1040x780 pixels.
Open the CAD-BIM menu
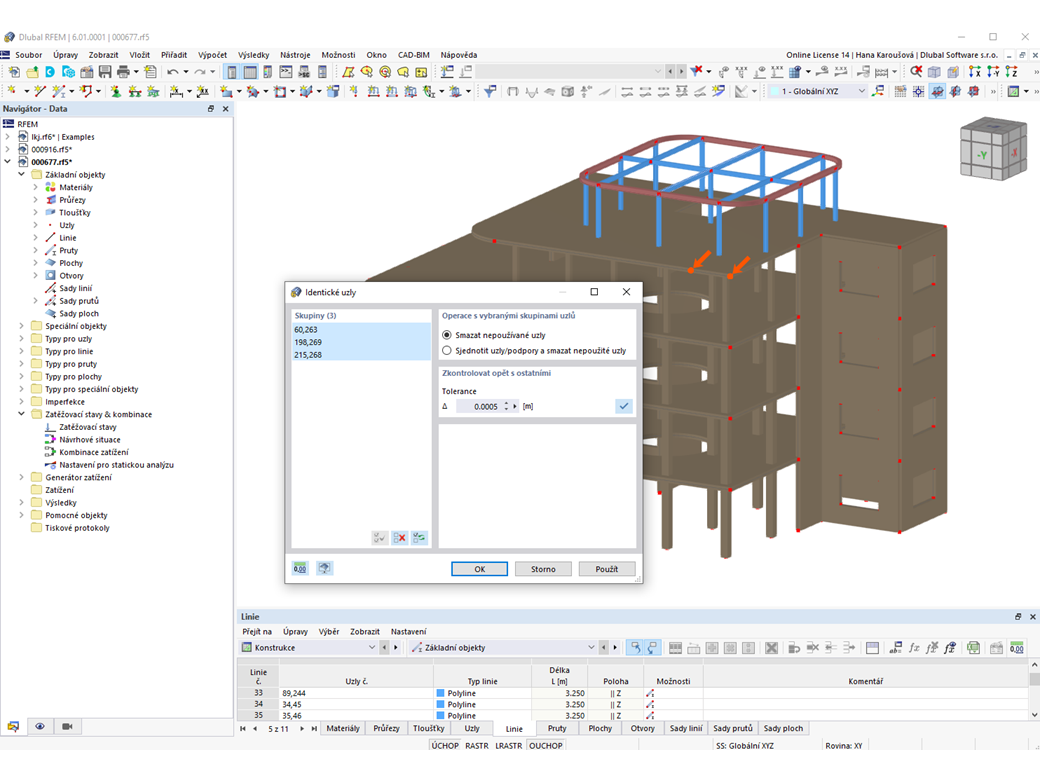413,55
